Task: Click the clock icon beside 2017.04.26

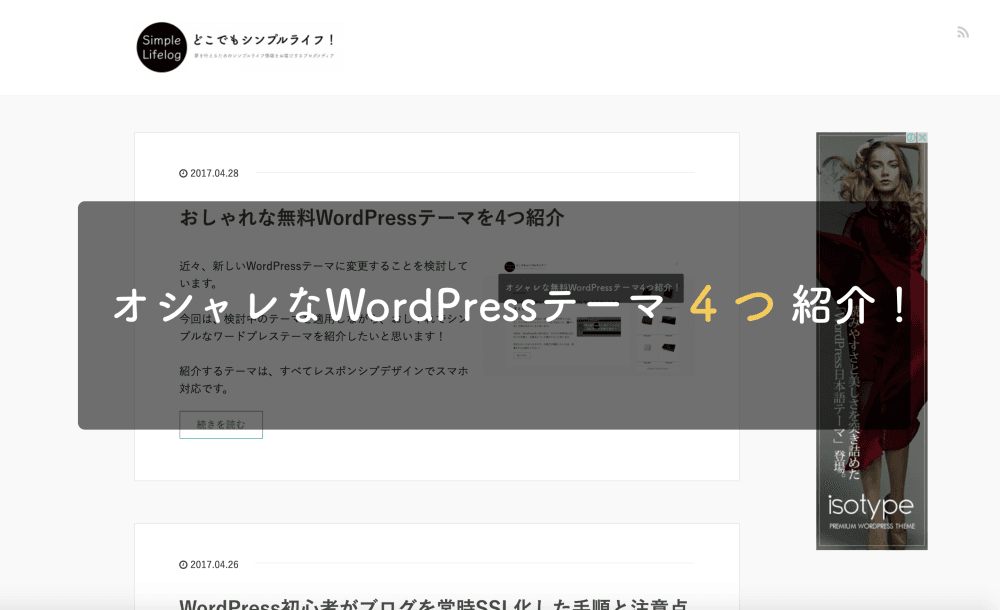Action: pos(183,564)
